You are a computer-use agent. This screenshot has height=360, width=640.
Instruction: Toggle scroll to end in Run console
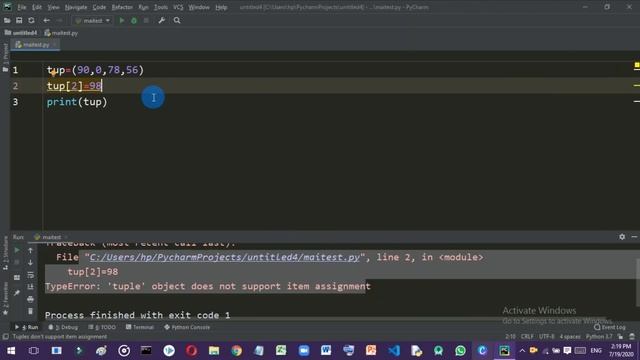(x=30, y=287)
